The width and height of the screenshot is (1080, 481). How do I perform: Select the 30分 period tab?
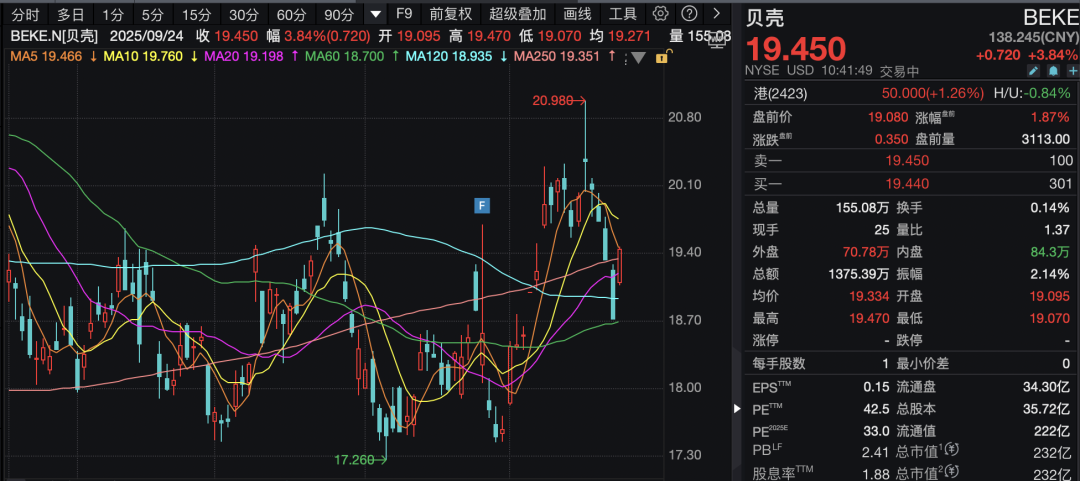pos(244,14)
